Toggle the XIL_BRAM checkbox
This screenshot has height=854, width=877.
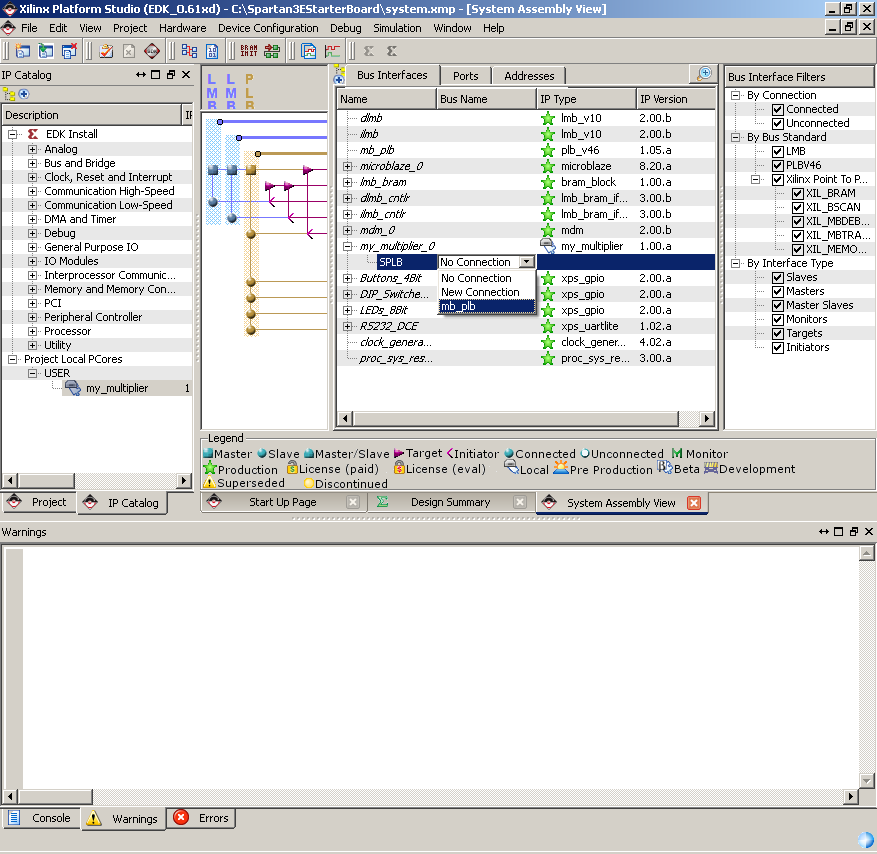798,194
